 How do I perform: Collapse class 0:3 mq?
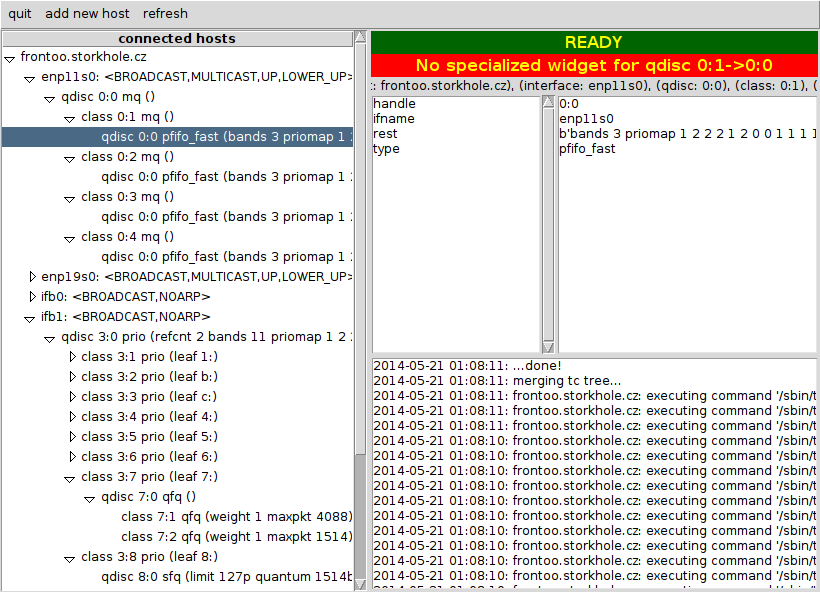69,199
